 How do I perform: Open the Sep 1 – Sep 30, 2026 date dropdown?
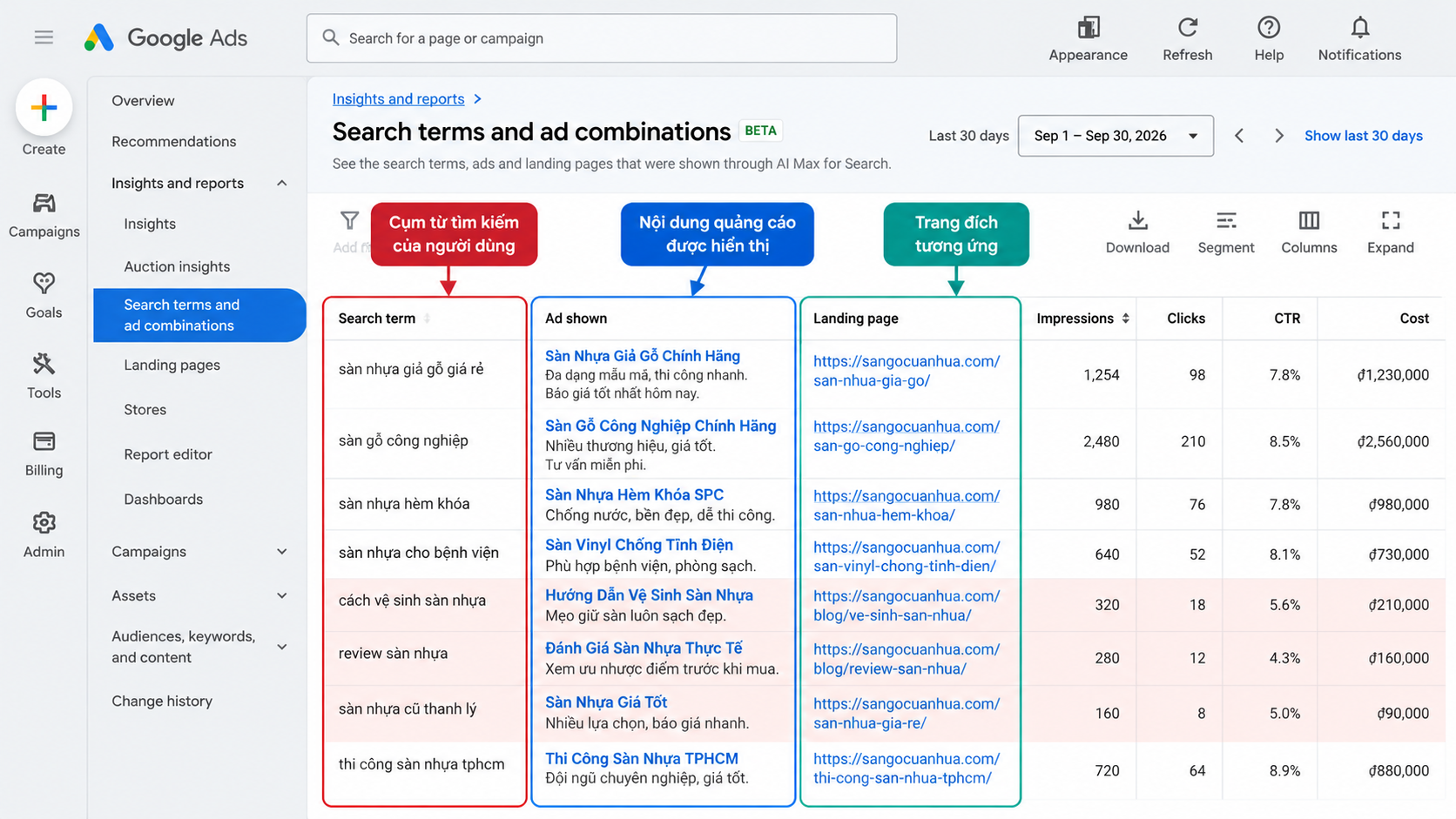point(1116,136)
